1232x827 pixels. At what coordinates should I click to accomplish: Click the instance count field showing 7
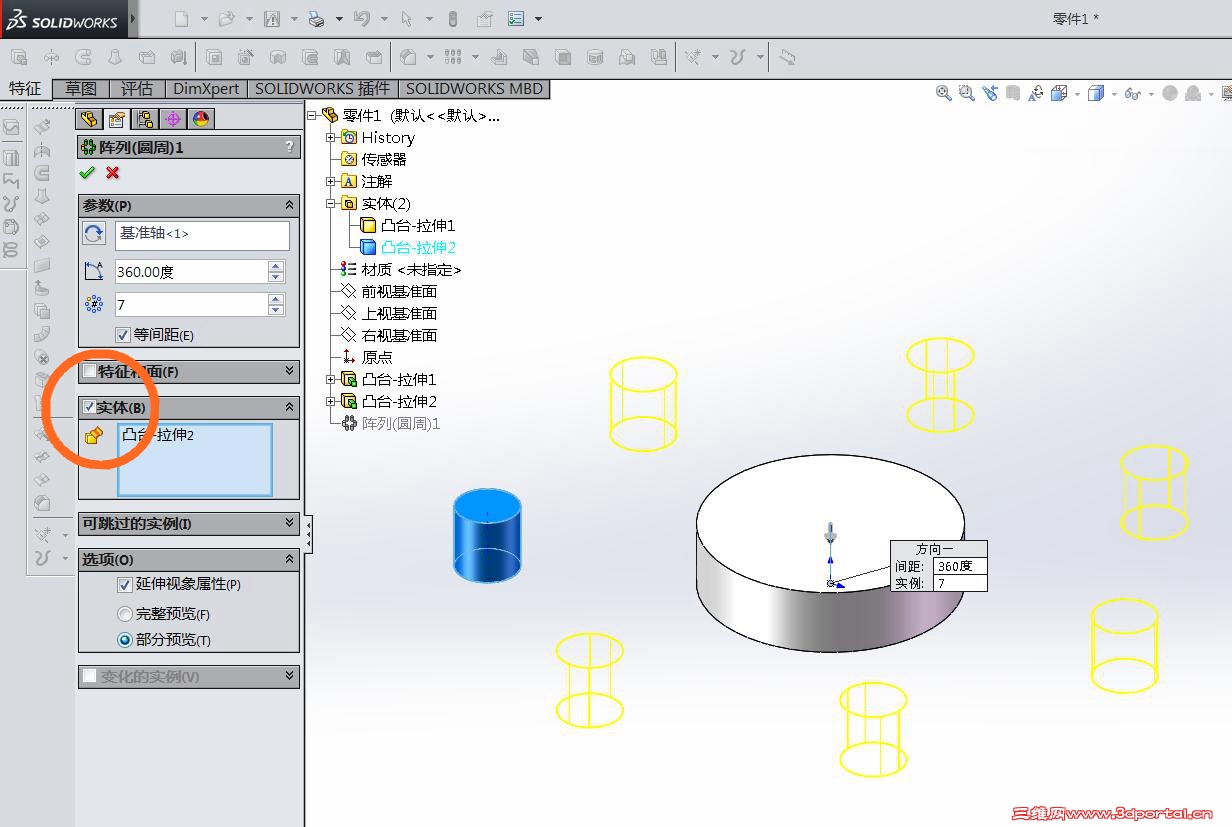pyautogui.click(x=190, y=304)
